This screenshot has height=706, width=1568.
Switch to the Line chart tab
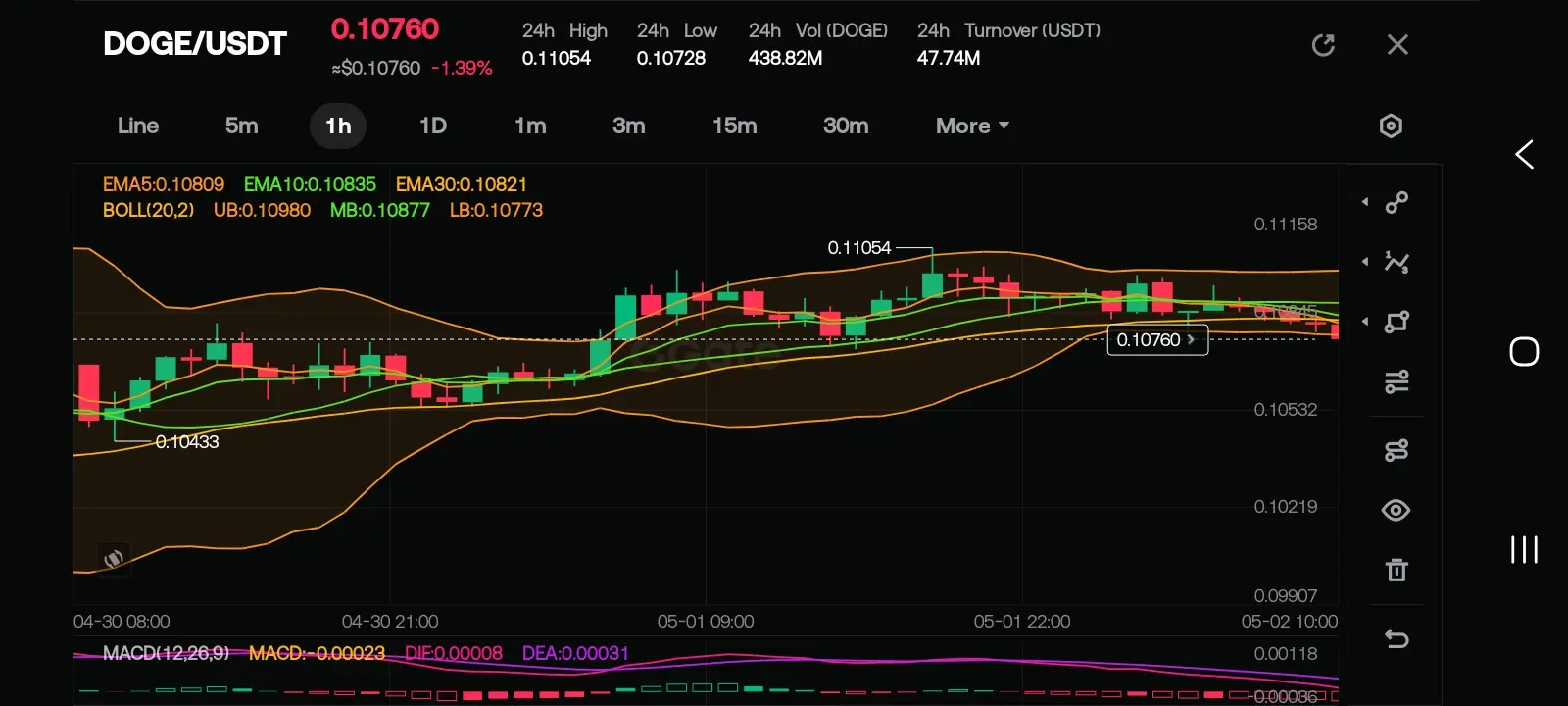(x=138, y=126)
